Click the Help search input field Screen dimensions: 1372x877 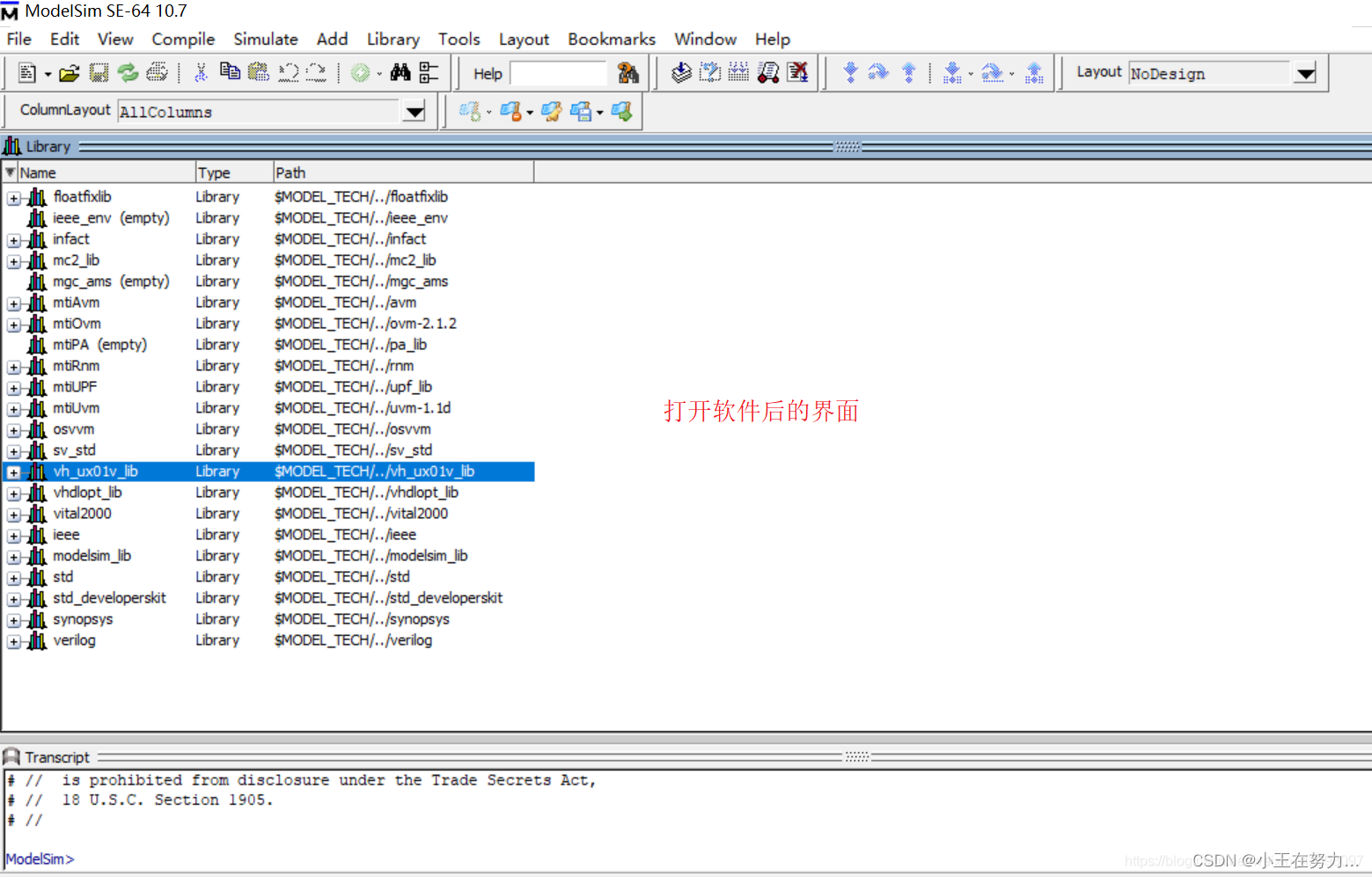pyautogui.click(x=559, y=73)
